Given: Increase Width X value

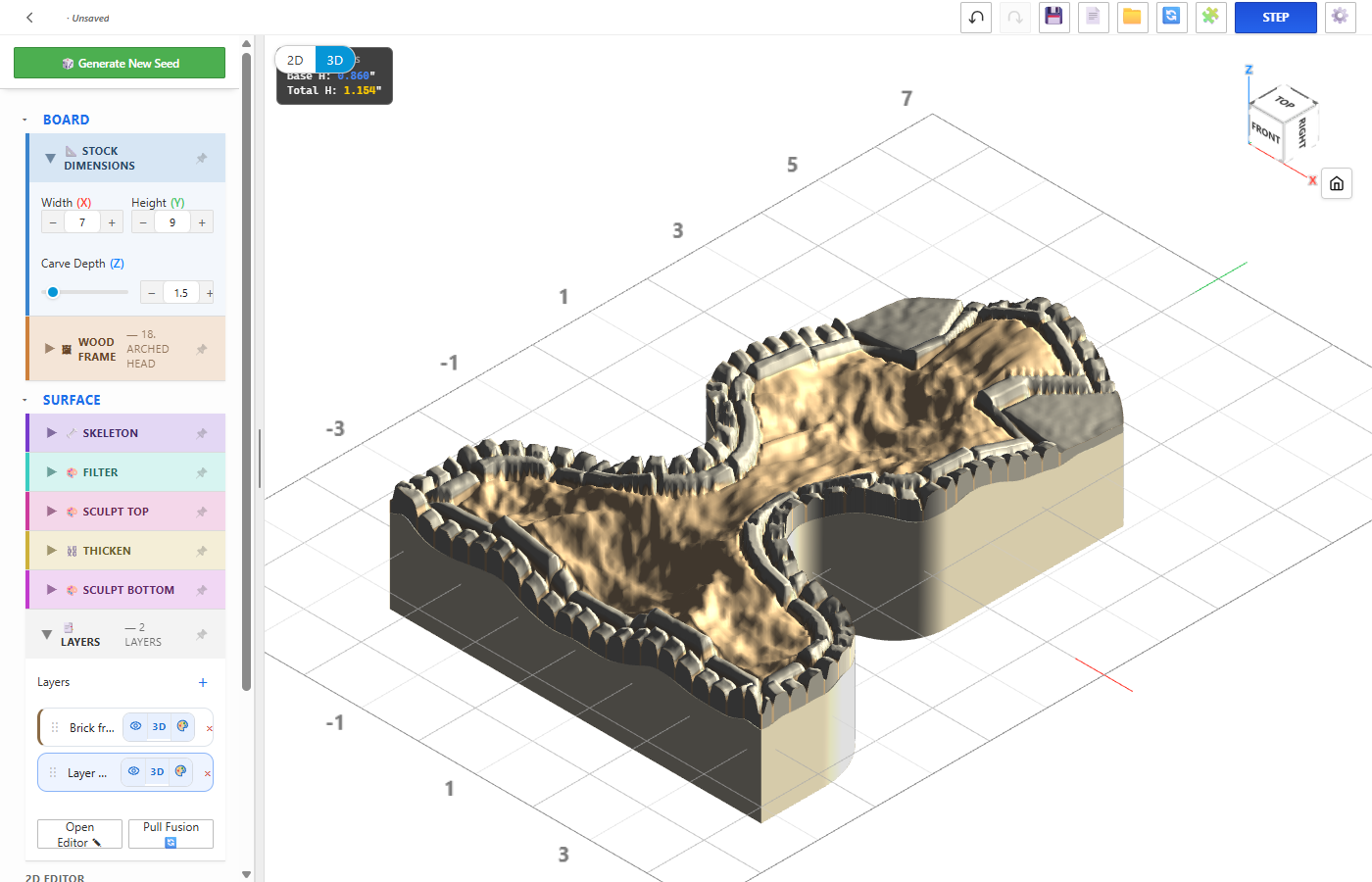Looking at the screenshot, I should point(112,222).
